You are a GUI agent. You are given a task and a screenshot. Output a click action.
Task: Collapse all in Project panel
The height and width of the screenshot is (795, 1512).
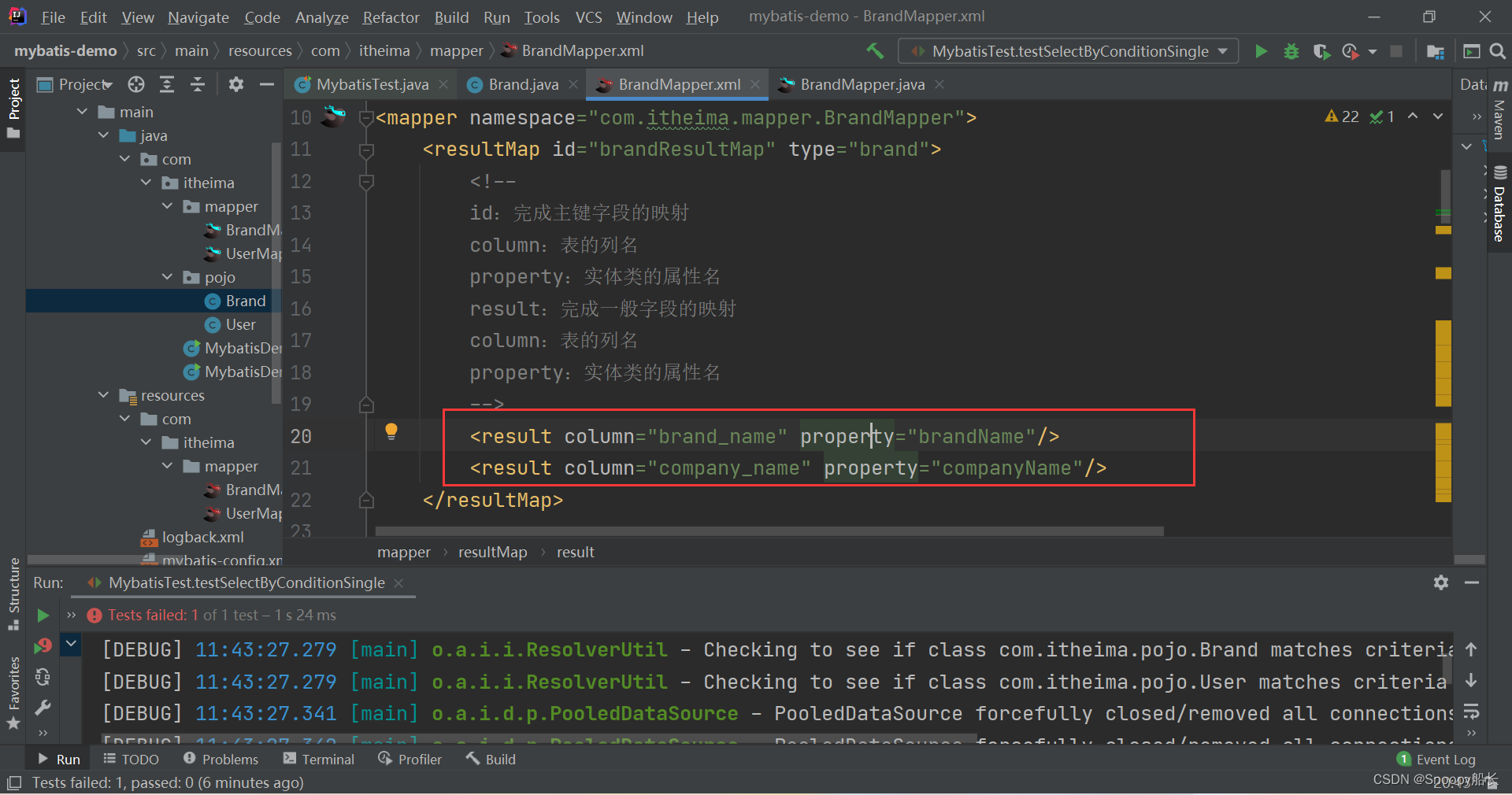(x=198, y=84)
